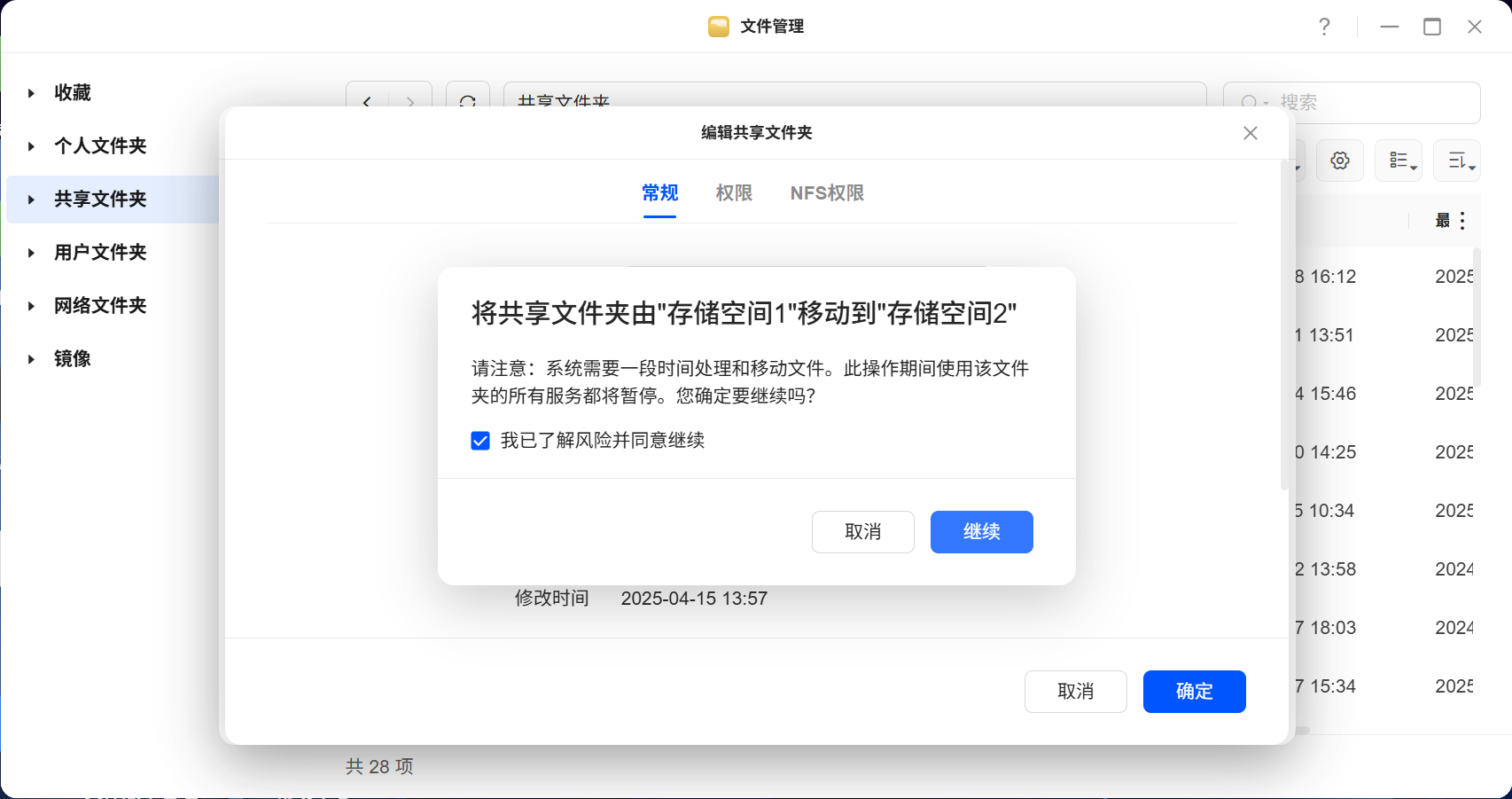Select 镜像 in the sidebar
This screenshot has width=1512, height=799.
coord(73,359)
